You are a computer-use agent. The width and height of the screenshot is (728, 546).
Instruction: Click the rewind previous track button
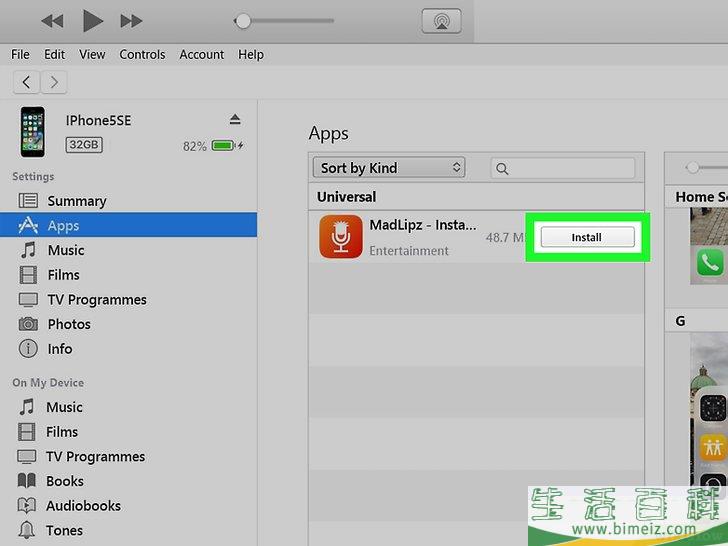coord(52,21)
